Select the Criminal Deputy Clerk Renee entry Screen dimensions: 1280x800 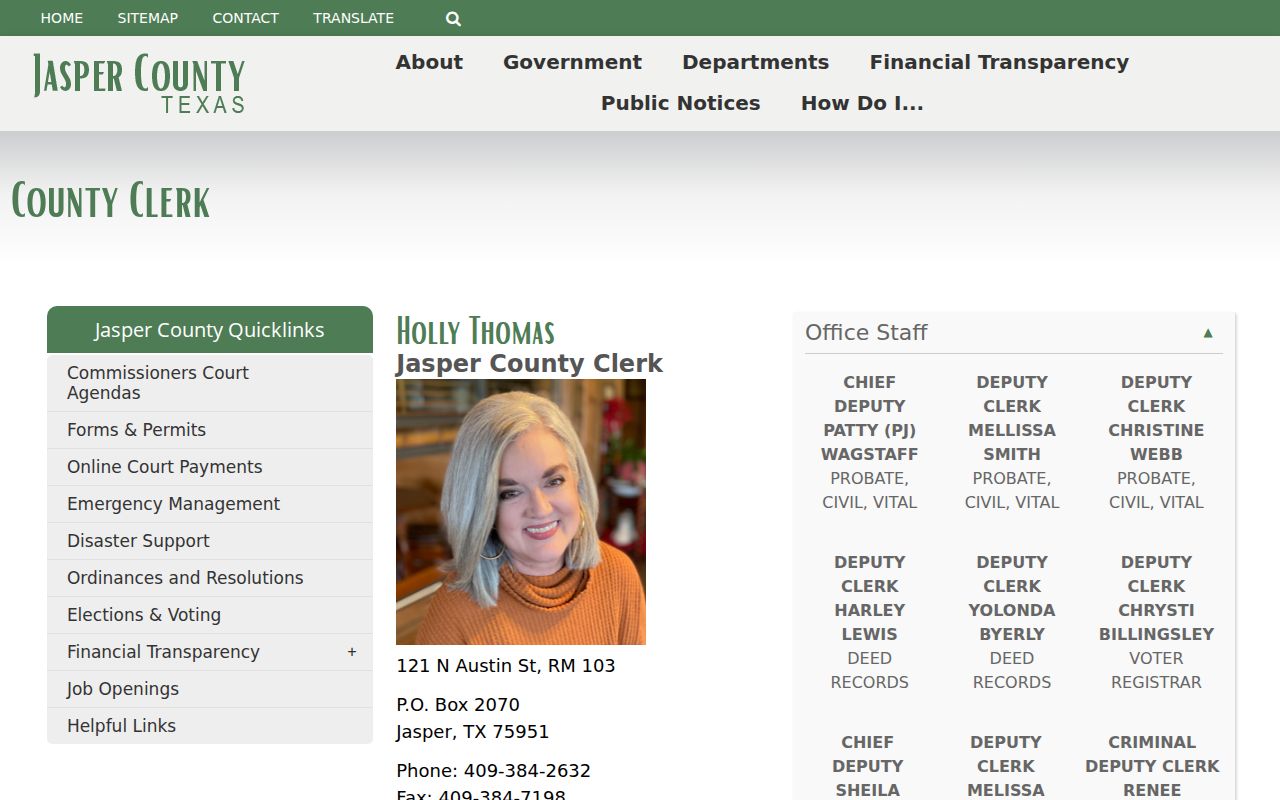tap(1152, 766)
